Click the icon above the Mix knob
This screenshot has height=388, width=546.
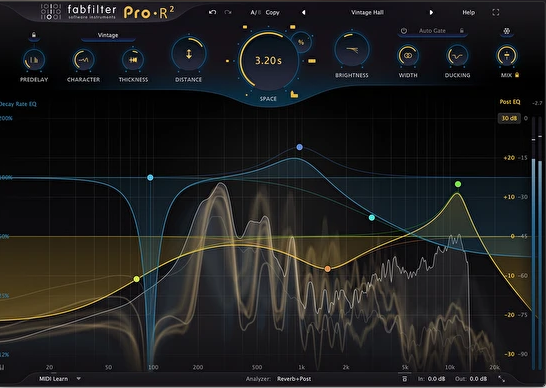507,31
